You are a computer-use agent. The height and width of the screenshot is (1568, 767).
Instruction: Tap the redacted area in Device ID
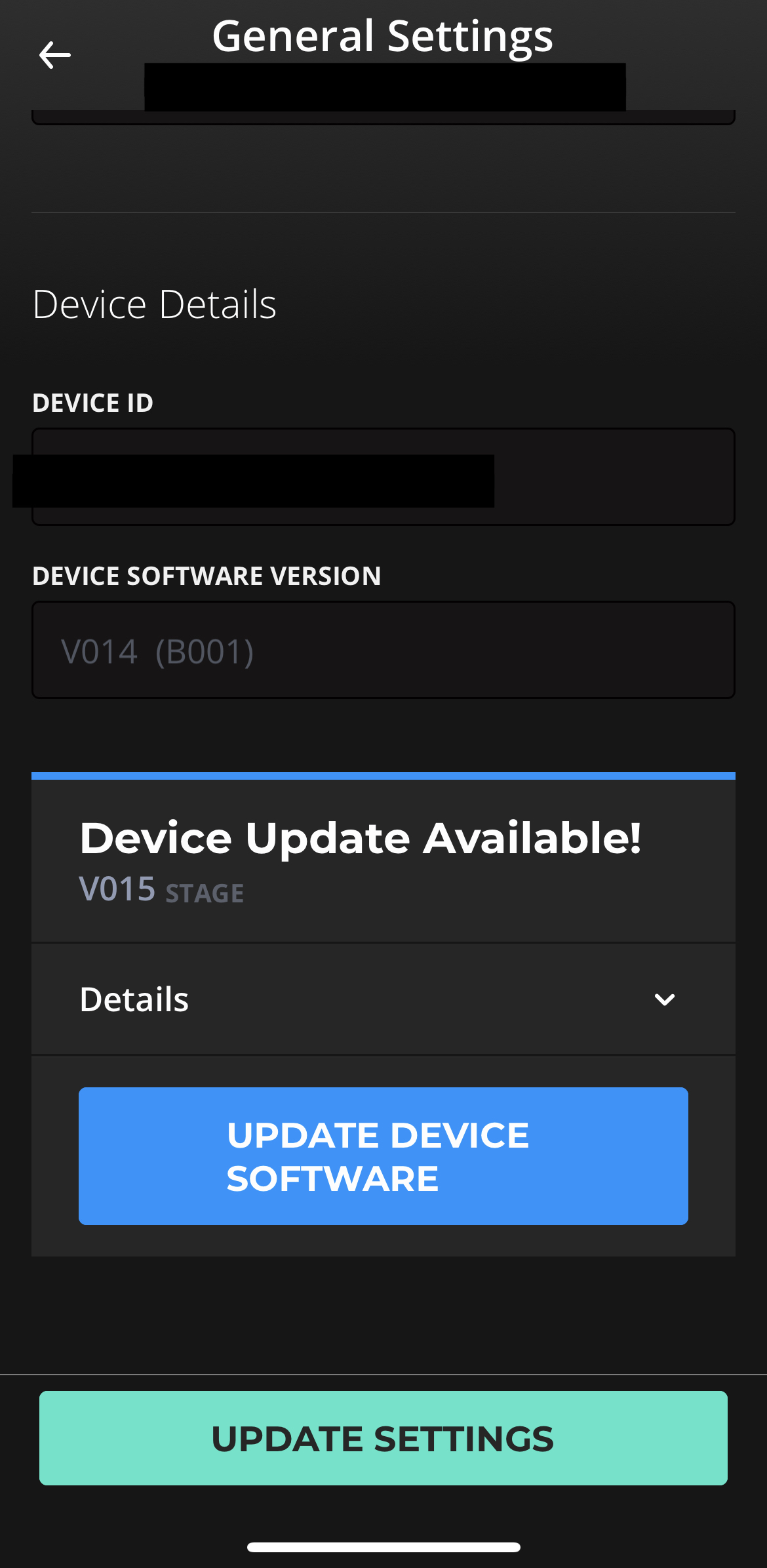[253, 481]
